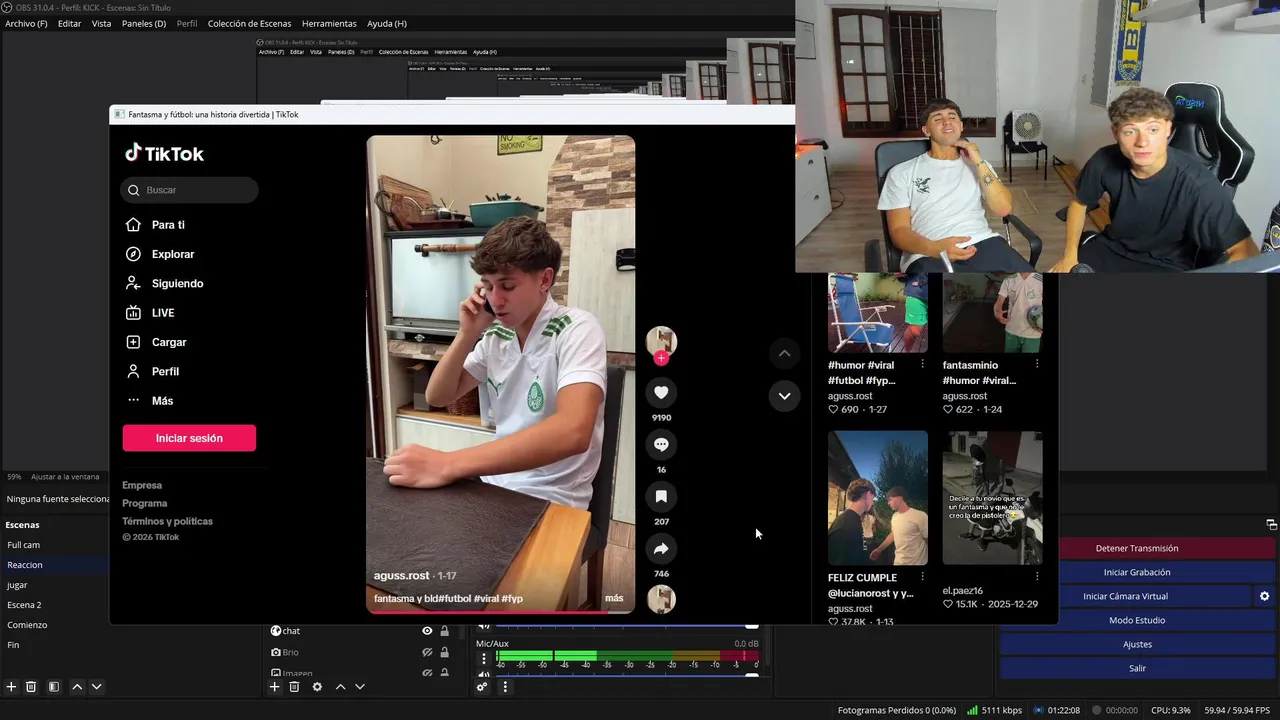The height and width of the screenshot is (720, 1280).
Task: Open options menu for FELIZ CUMPLE video
Action: [x=922, y=576]
